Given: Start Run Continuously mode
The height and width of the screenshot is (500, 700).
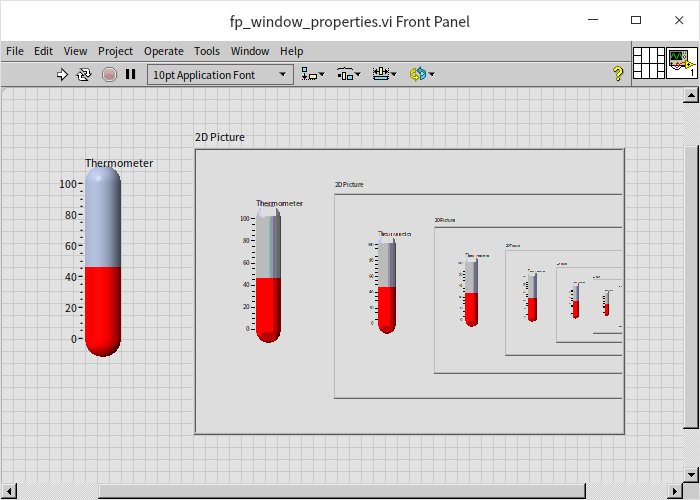Looking at the screenshot, I should (85, 74).
